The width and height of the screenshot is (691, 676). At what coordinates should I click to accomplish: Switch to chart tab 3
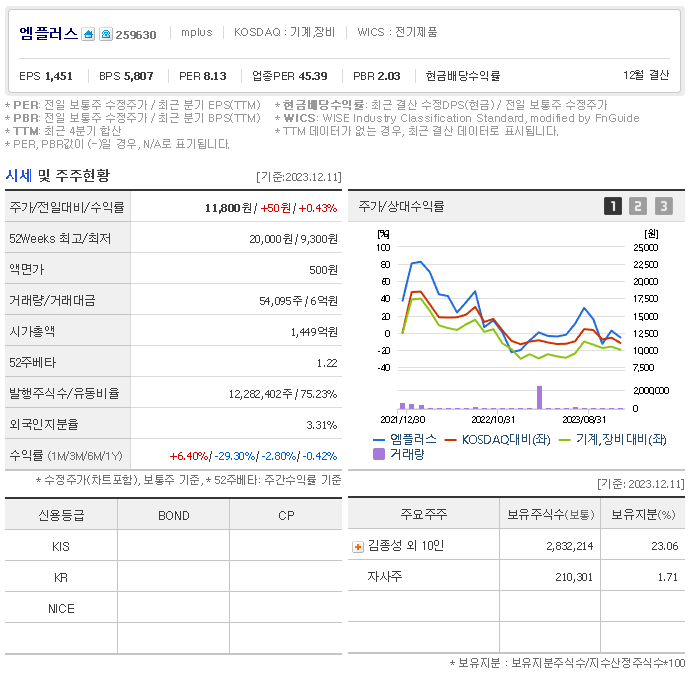664,206
